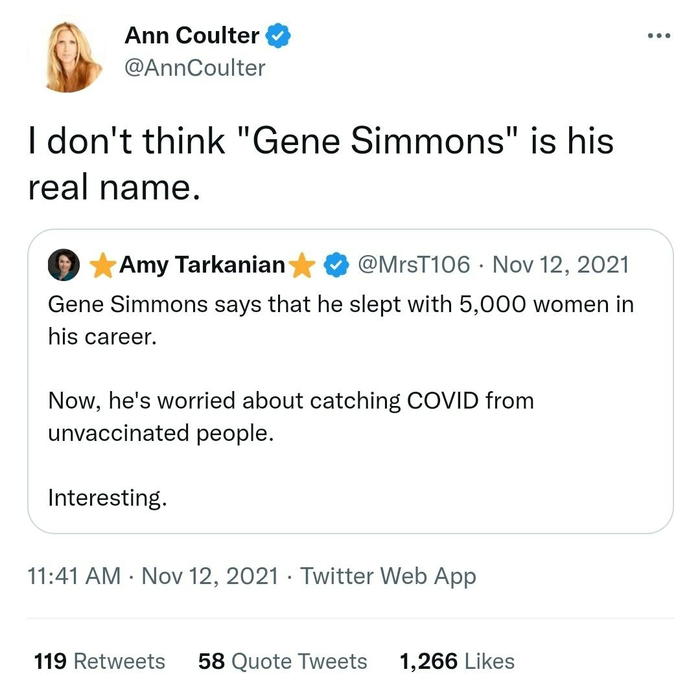Image resolution: width=700 pixels, height=698 pixels.
Task: View the 58 Quote Tweets list
Action: point(282,661)
